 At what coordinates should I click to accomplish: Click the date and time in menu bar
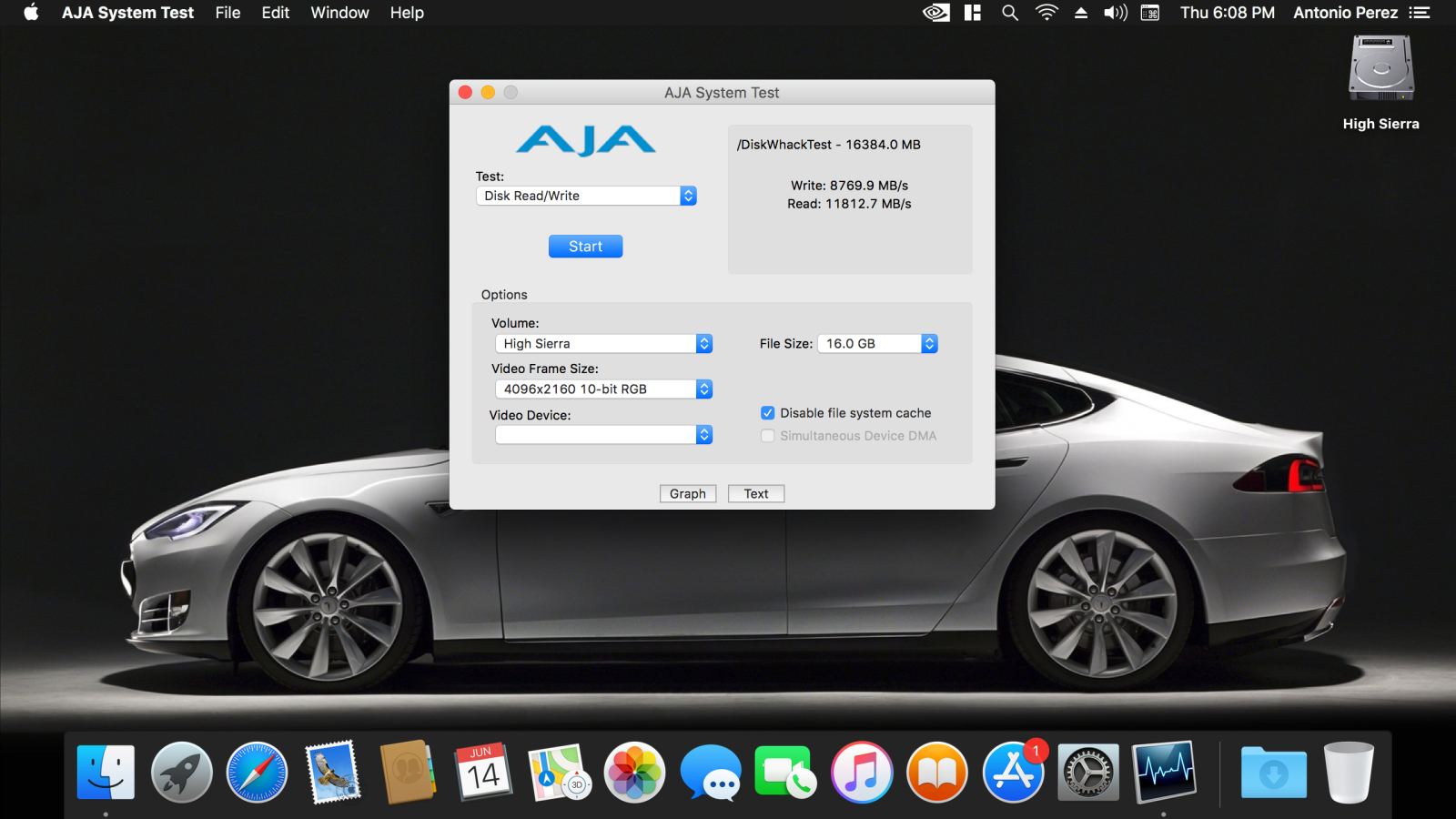click(x=1228, y=13)
